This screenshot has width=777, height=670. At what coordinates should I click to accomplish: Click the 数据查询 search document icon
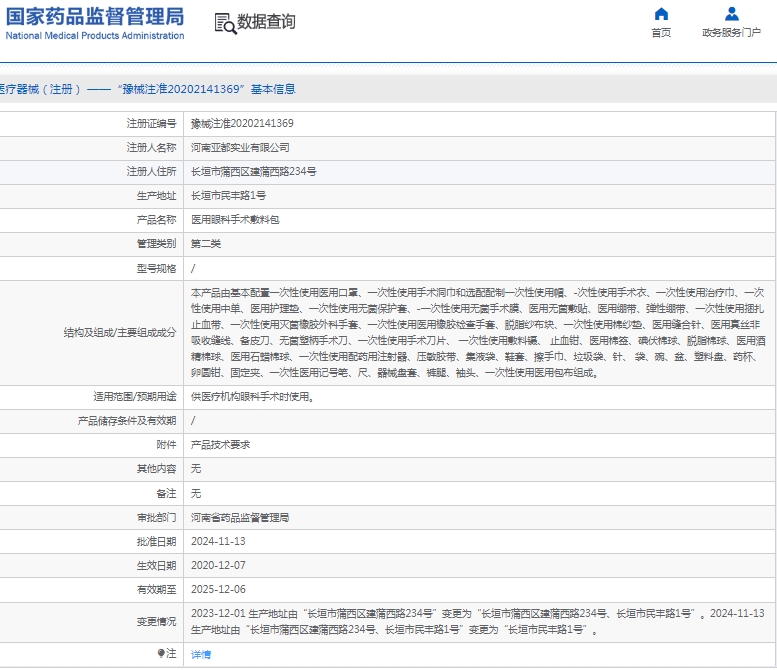pos(225,23)
